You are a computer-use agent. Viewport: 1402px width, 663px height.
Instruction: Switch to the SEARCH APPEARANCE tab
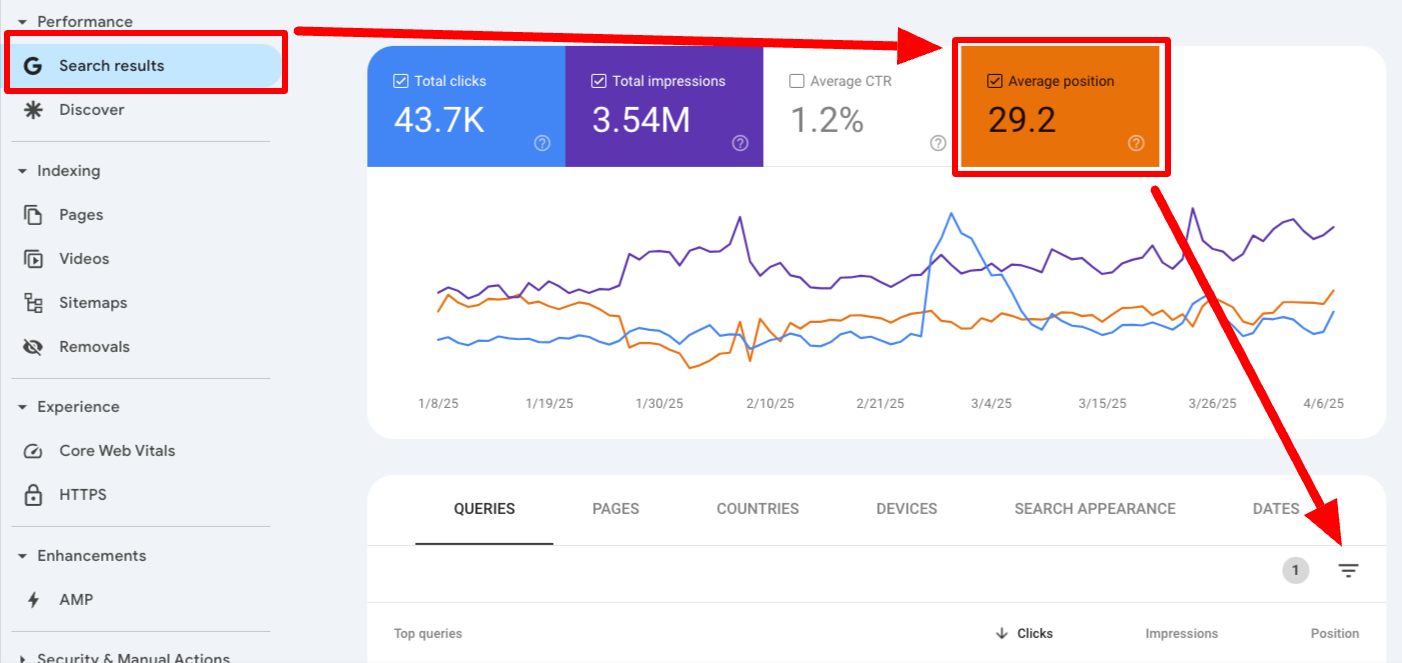(1095, 509)
